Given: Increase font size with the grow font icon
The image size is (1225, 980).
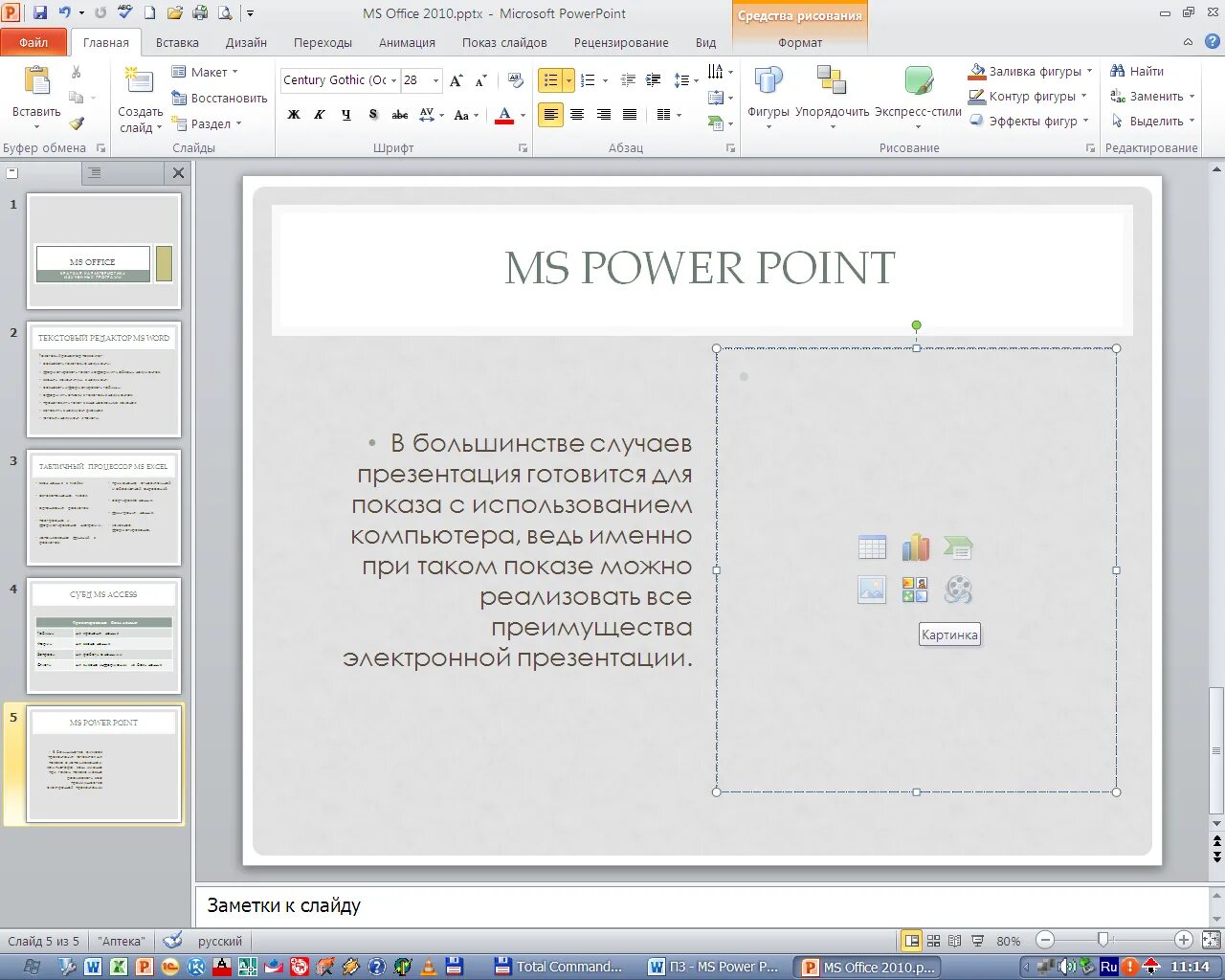Looking at the screenshot, I should tap(457, 80).
